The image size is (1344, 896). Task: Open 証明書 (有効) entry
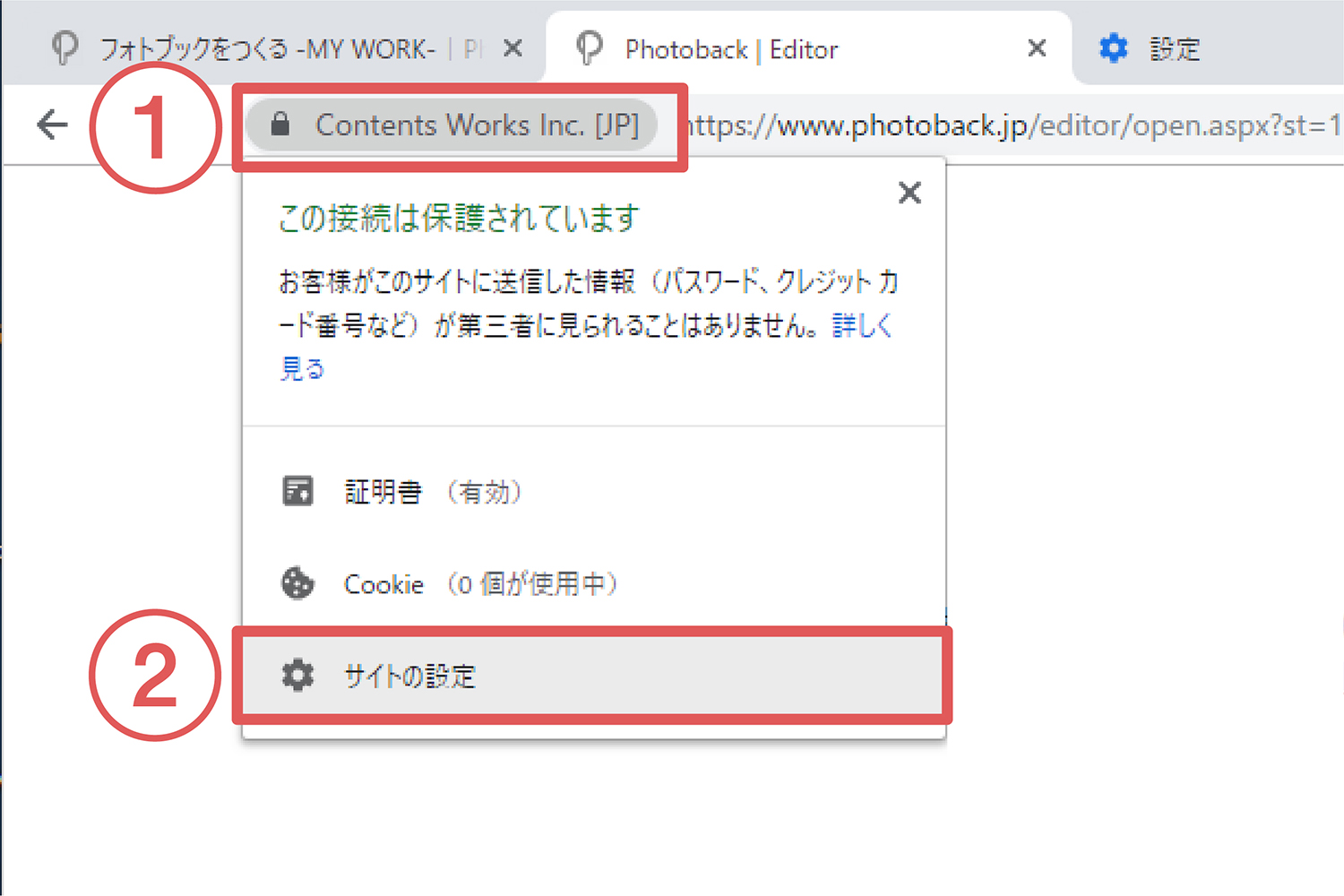click(x=594, y=492)
